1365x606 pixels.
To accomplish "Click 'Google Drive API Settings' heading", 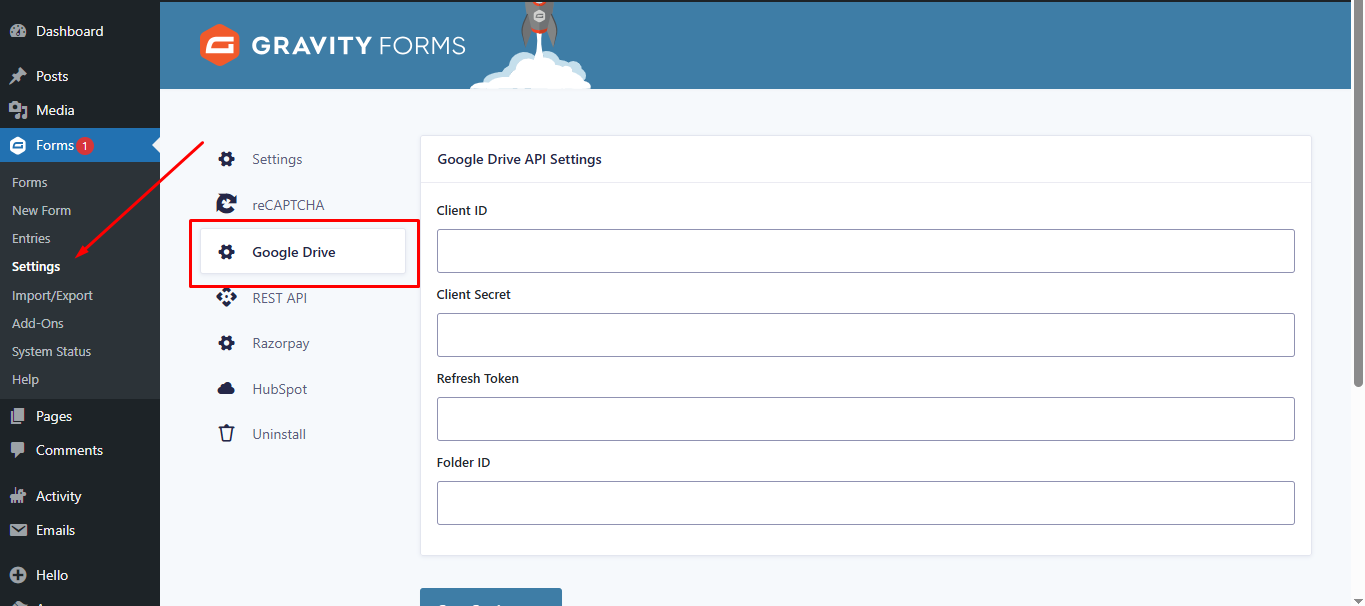I will tap(520, 159).
